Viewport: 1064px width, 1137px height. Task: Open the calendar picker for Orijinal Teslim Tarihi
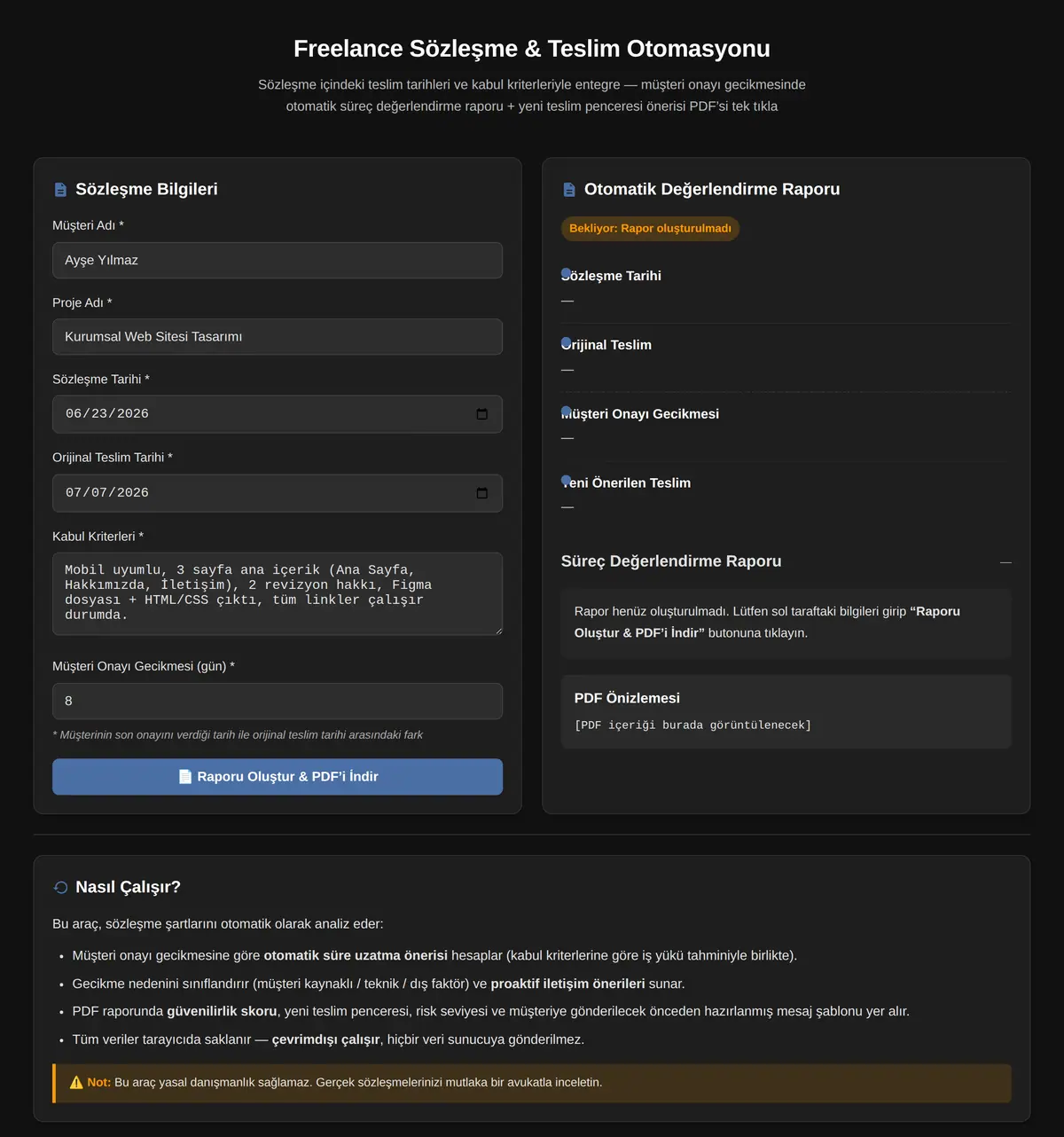[x=482, y=493]
